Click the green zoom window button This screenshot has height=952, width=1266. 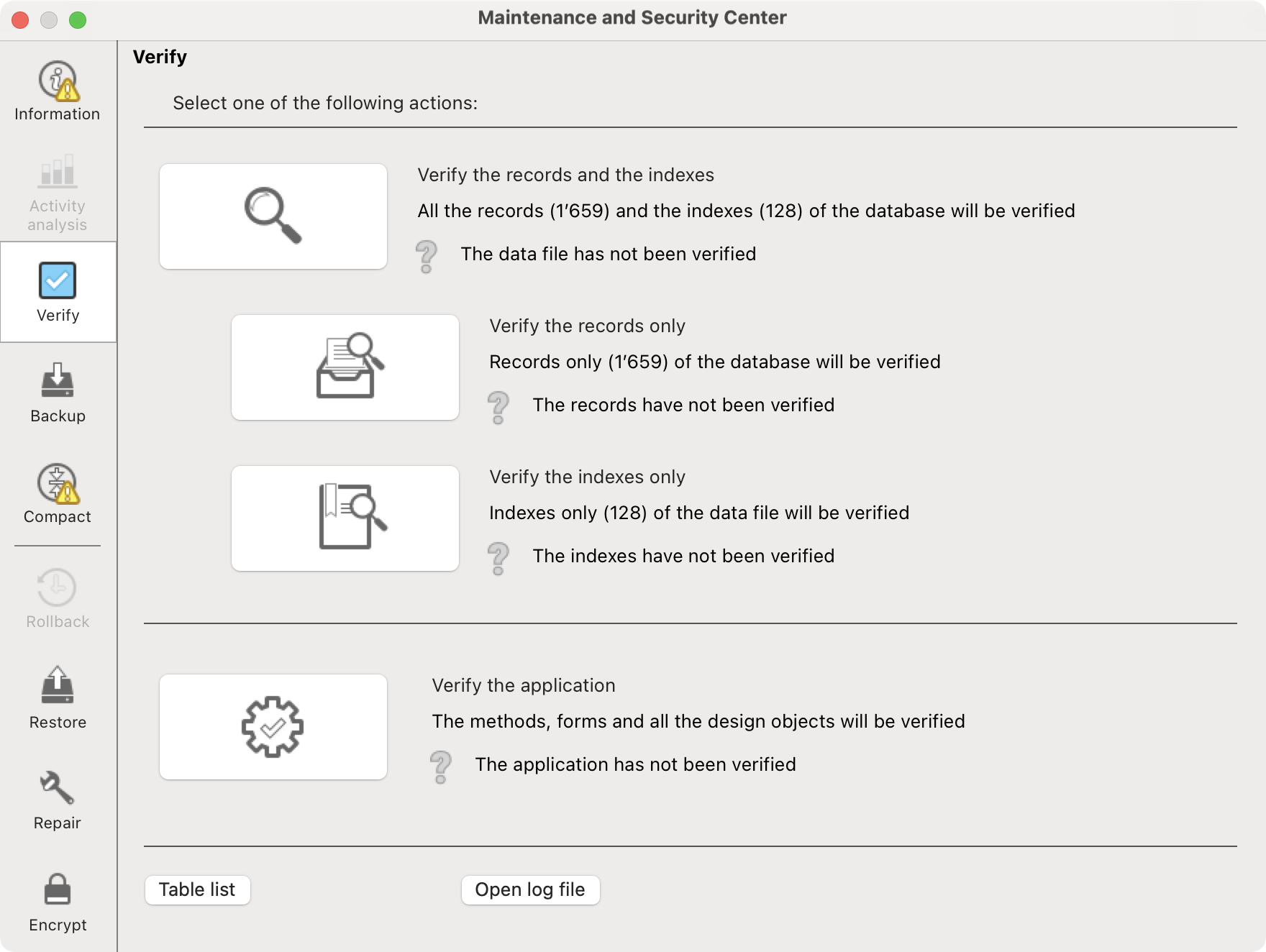[x=78, y=20]
